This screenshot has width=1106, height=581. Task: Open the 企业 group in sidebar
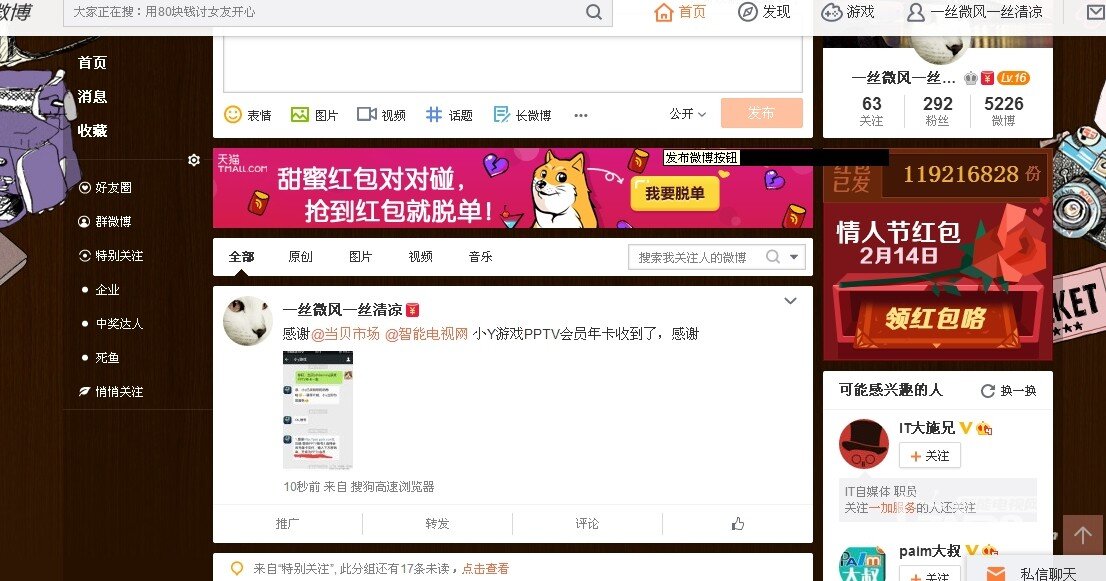(107, 289)
